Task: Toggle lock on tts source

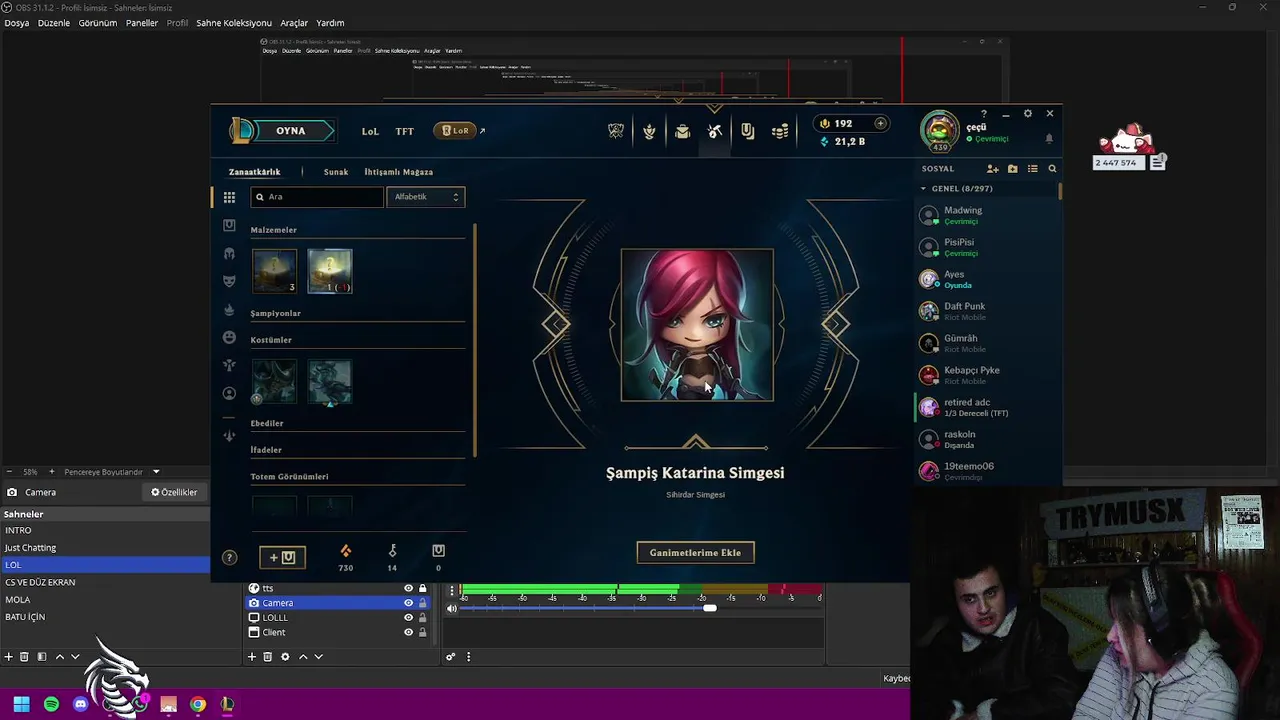Action: point(422,588)
